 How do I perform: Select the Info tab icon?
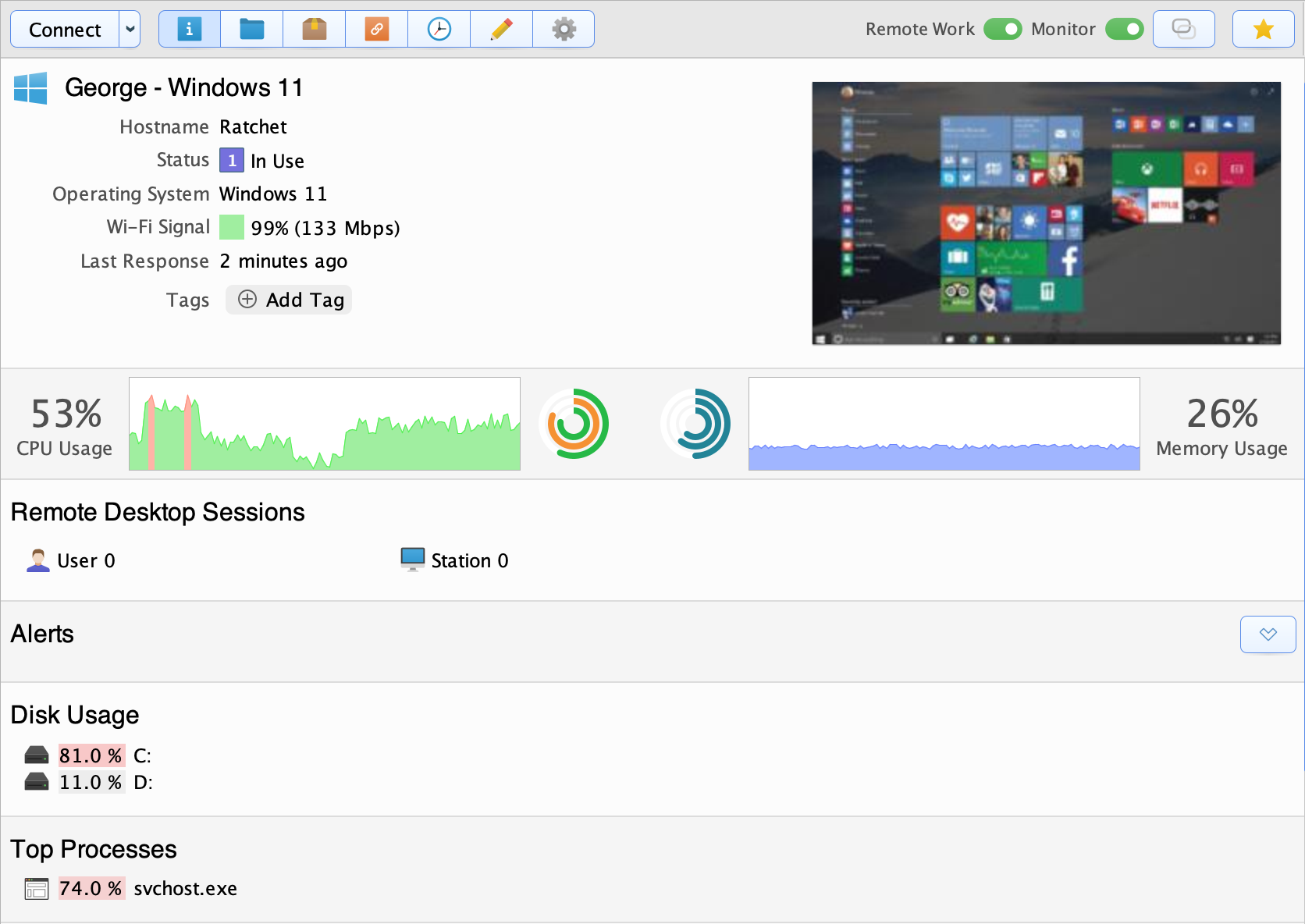190,30
